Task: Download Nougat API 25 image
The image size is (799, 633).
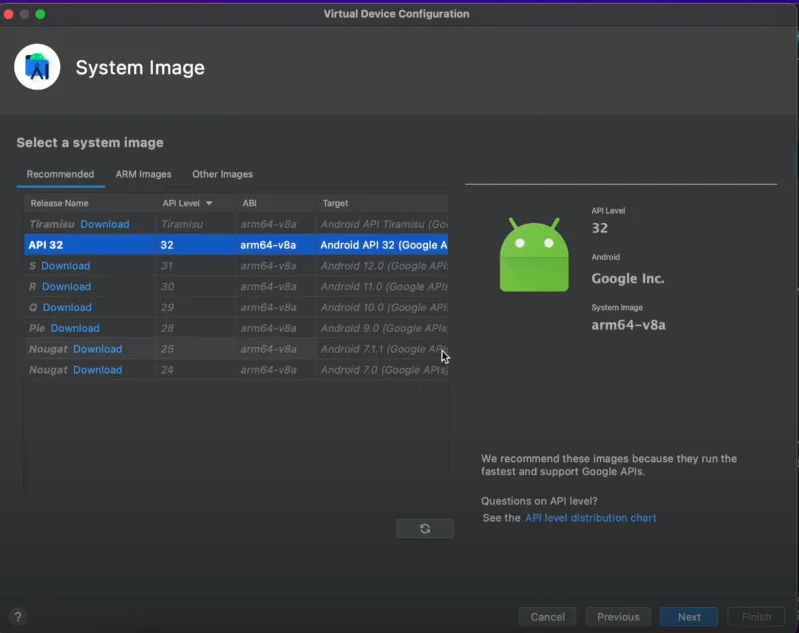Action: [x=97, y=349]
